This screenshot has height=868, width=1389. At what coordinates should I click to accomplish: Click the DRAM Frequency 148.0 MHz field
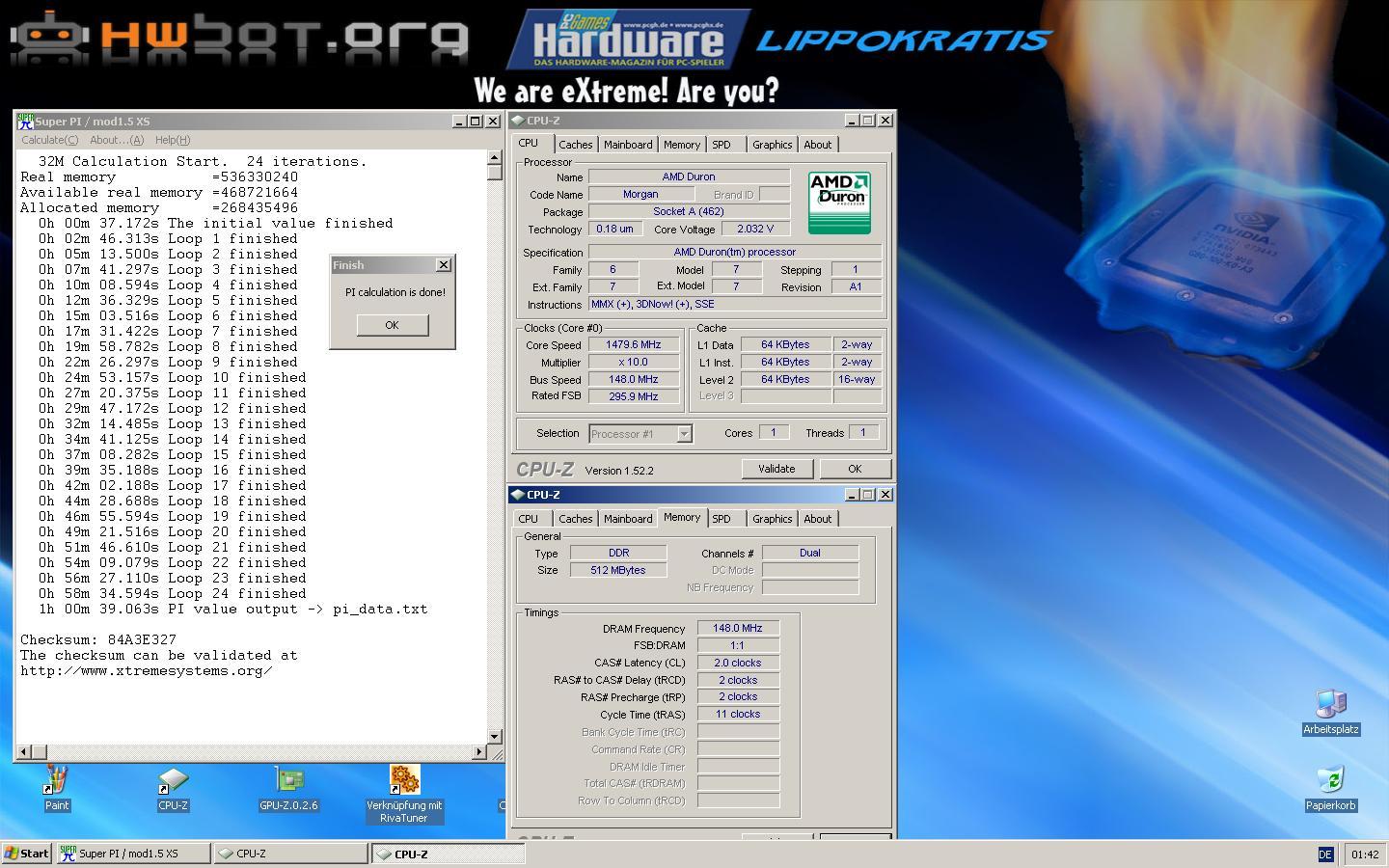pos(738,628)
